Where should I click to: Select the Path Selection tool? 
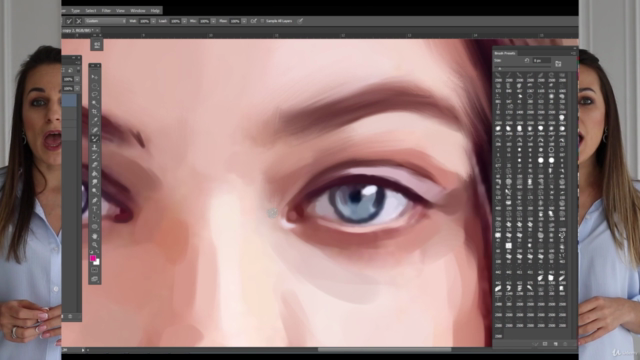(95, 218)
